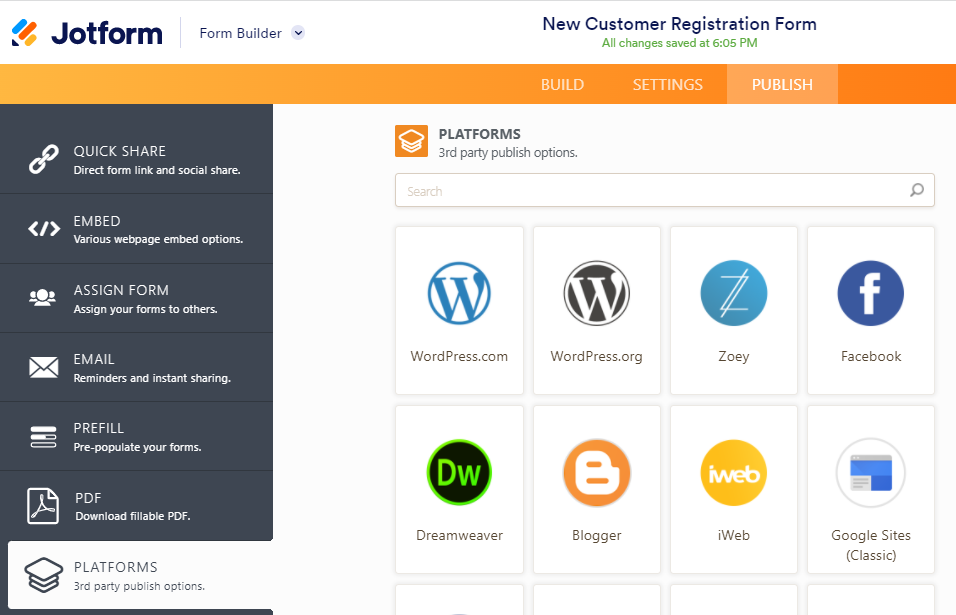This screenshot has width=956, height=615.
Task: Click the Zoey label
Action: tap(733, 357)
